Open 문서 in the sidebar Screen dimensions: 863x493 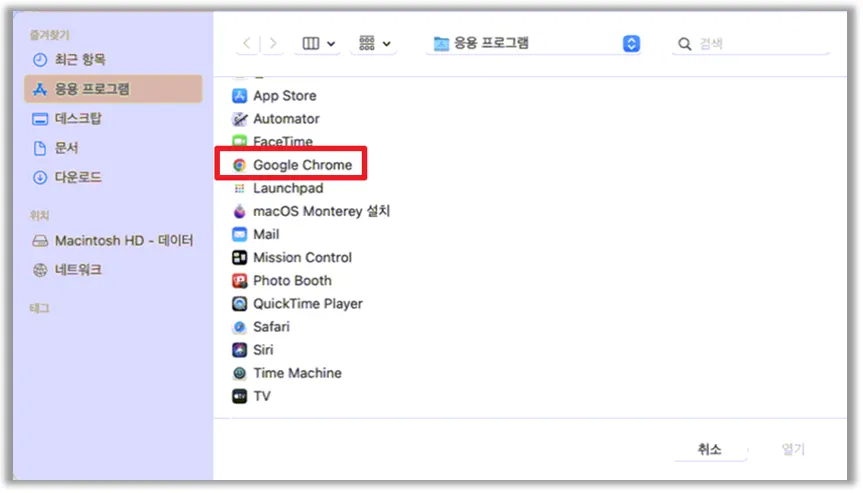click(x=113, y=148)
